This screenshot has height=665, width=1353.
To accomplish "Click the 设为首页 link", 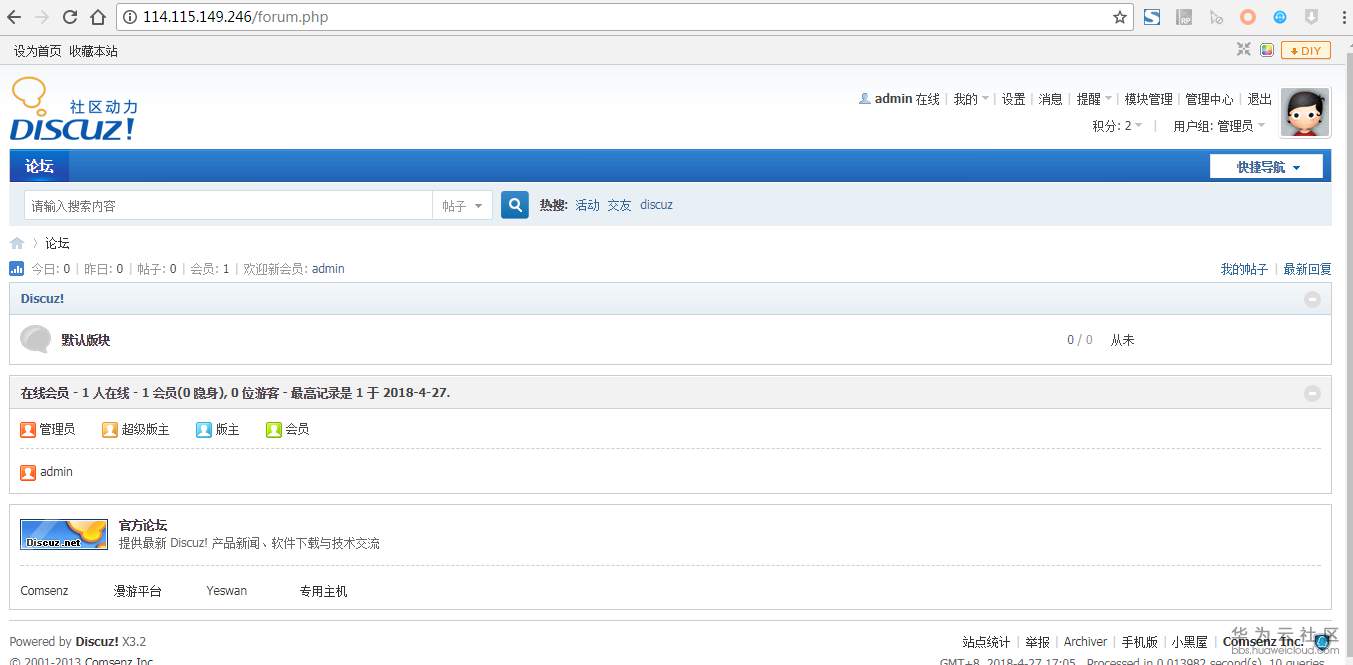I will [38, 51].
